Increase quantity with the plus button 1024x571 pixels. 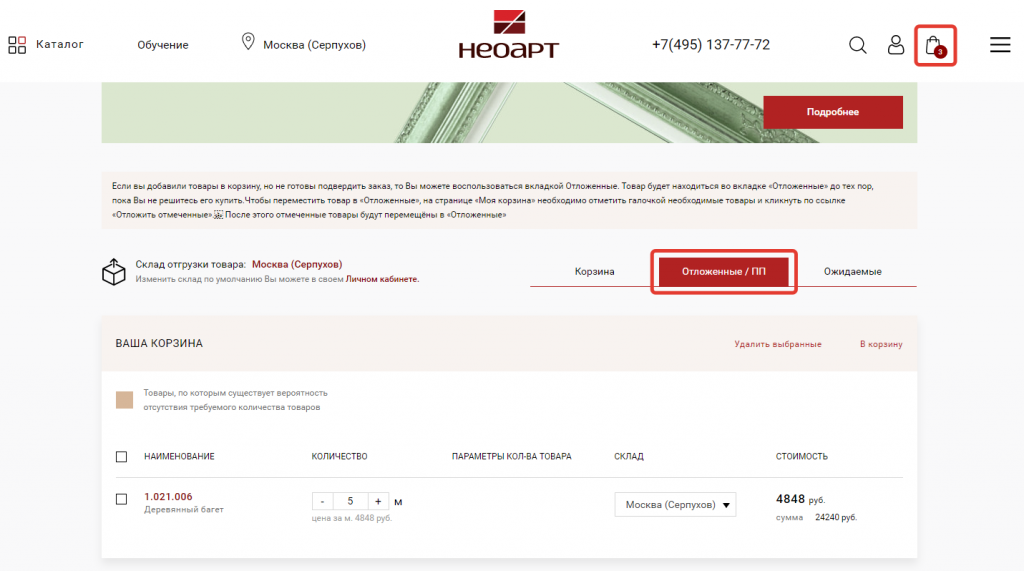[x=378, y=501]
